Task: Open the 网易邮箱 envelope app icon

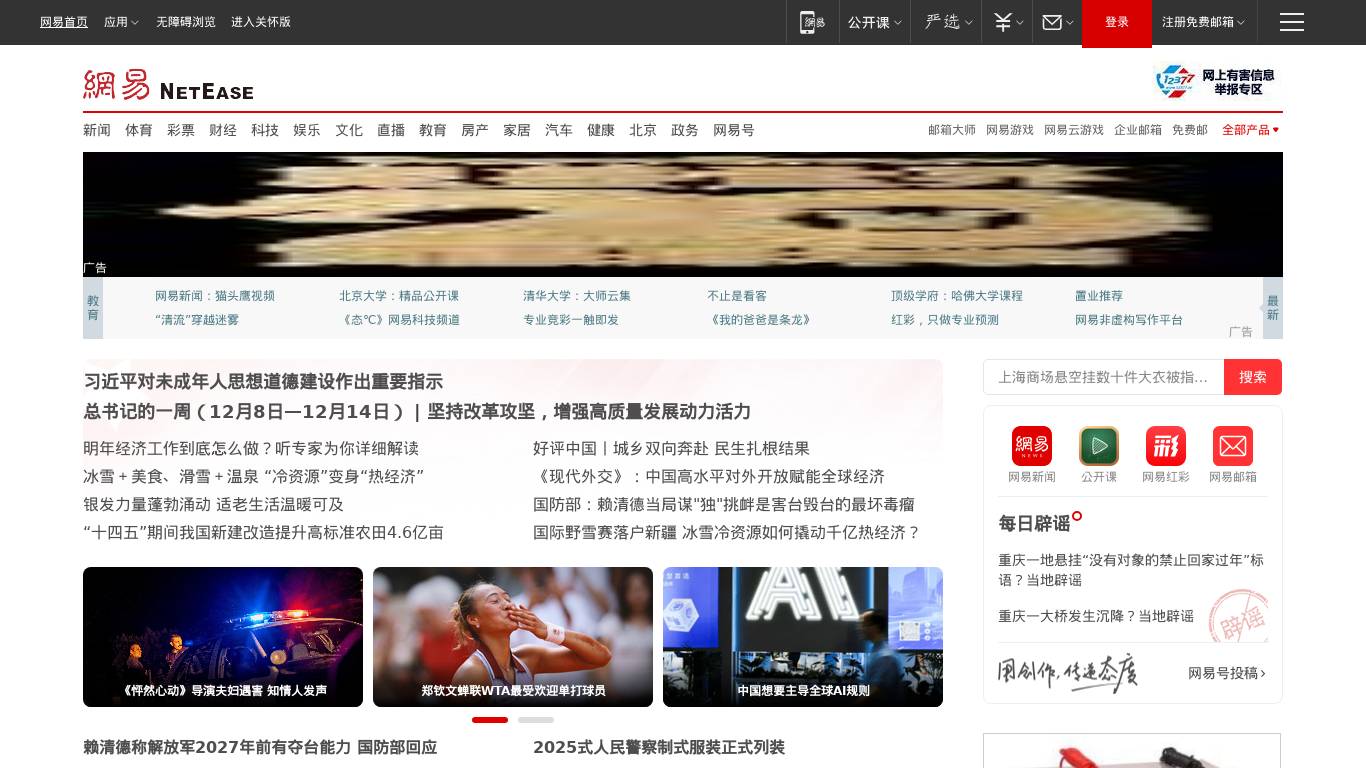Action: [1232, 446]
